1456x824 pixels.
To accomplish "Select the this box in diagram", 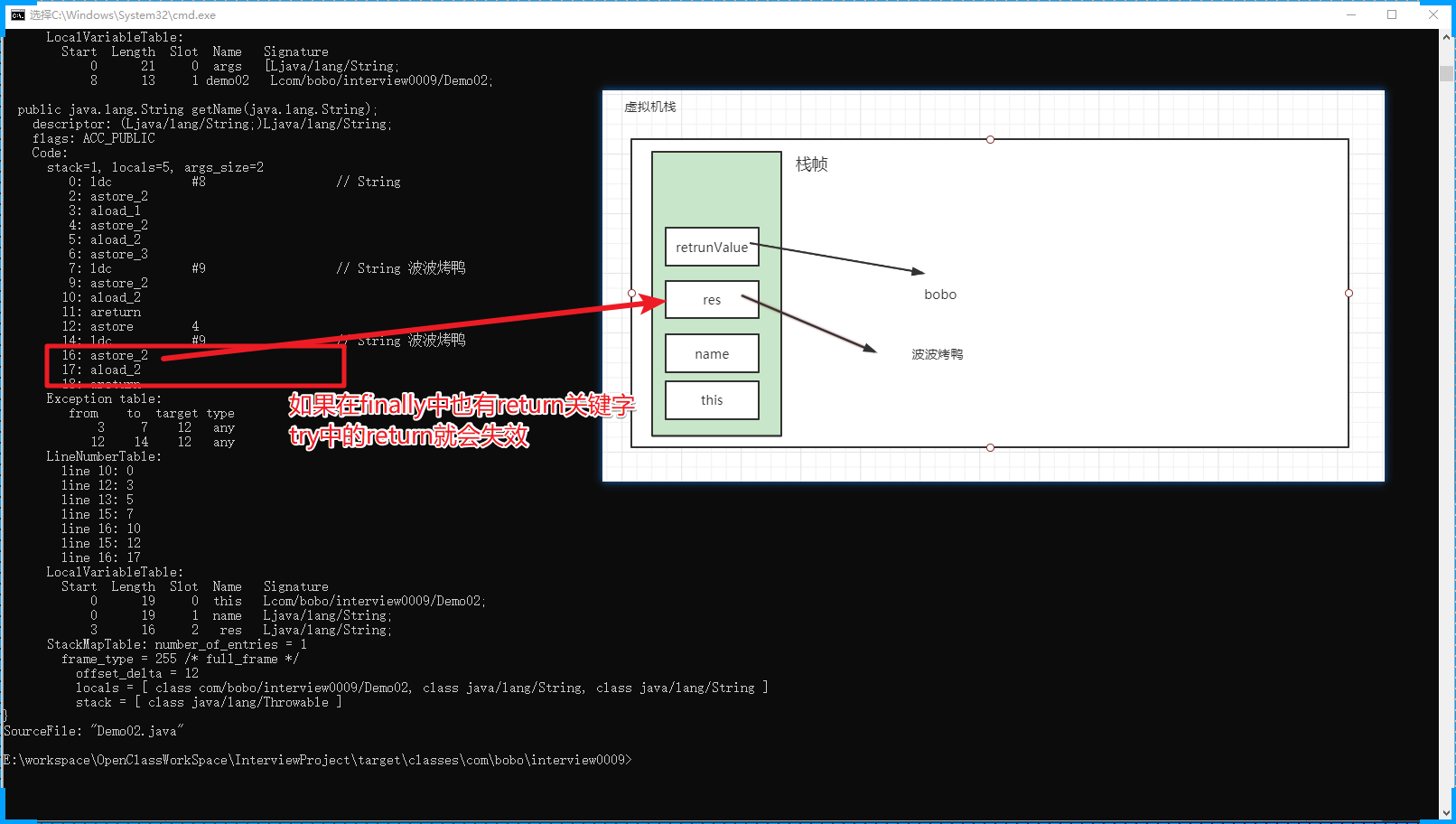I will pyautogui.click(x=712, y=399).
